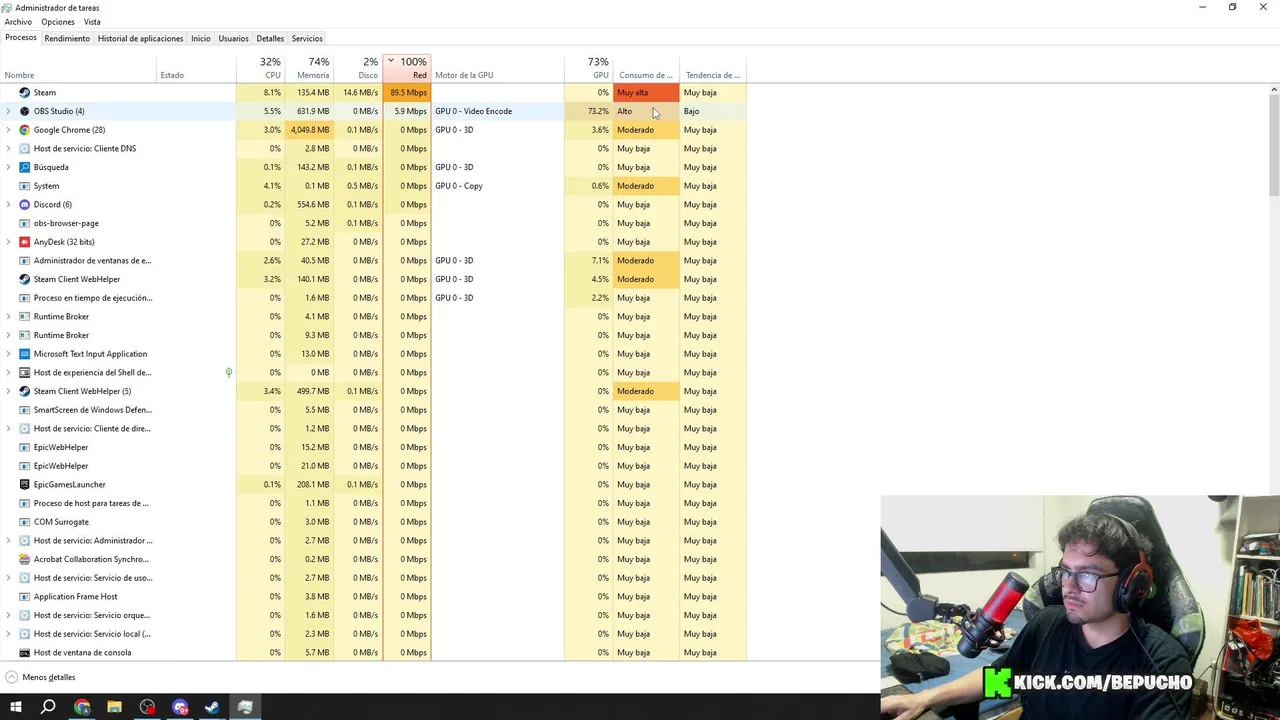Image resolution: width=1280 pixels, height=720 pixels.
Task: Open the taskbar search icon
Action: coord(48,707)
